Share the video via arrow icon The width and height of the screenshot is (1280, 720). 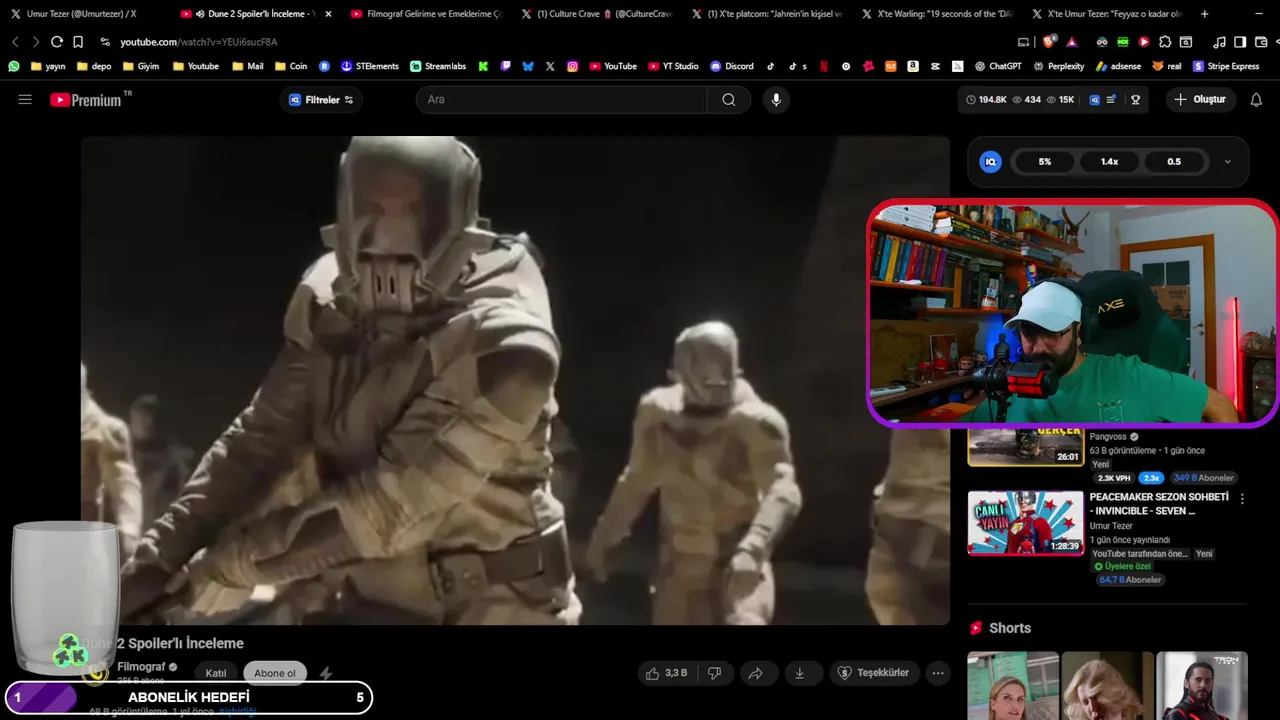(x=756, y=673)
